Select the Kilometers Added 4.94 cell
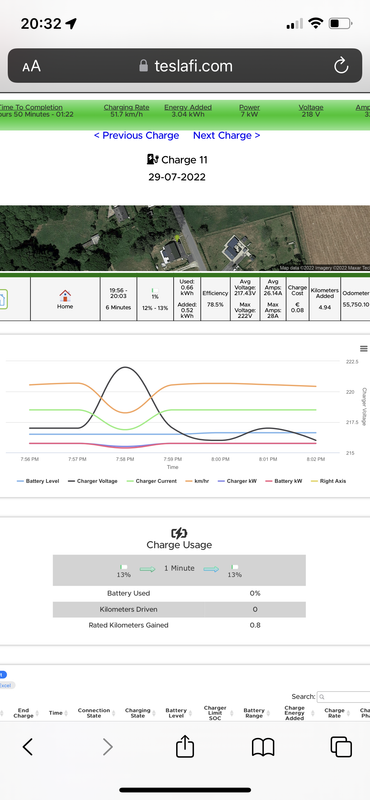 click(x=325, y=299)
